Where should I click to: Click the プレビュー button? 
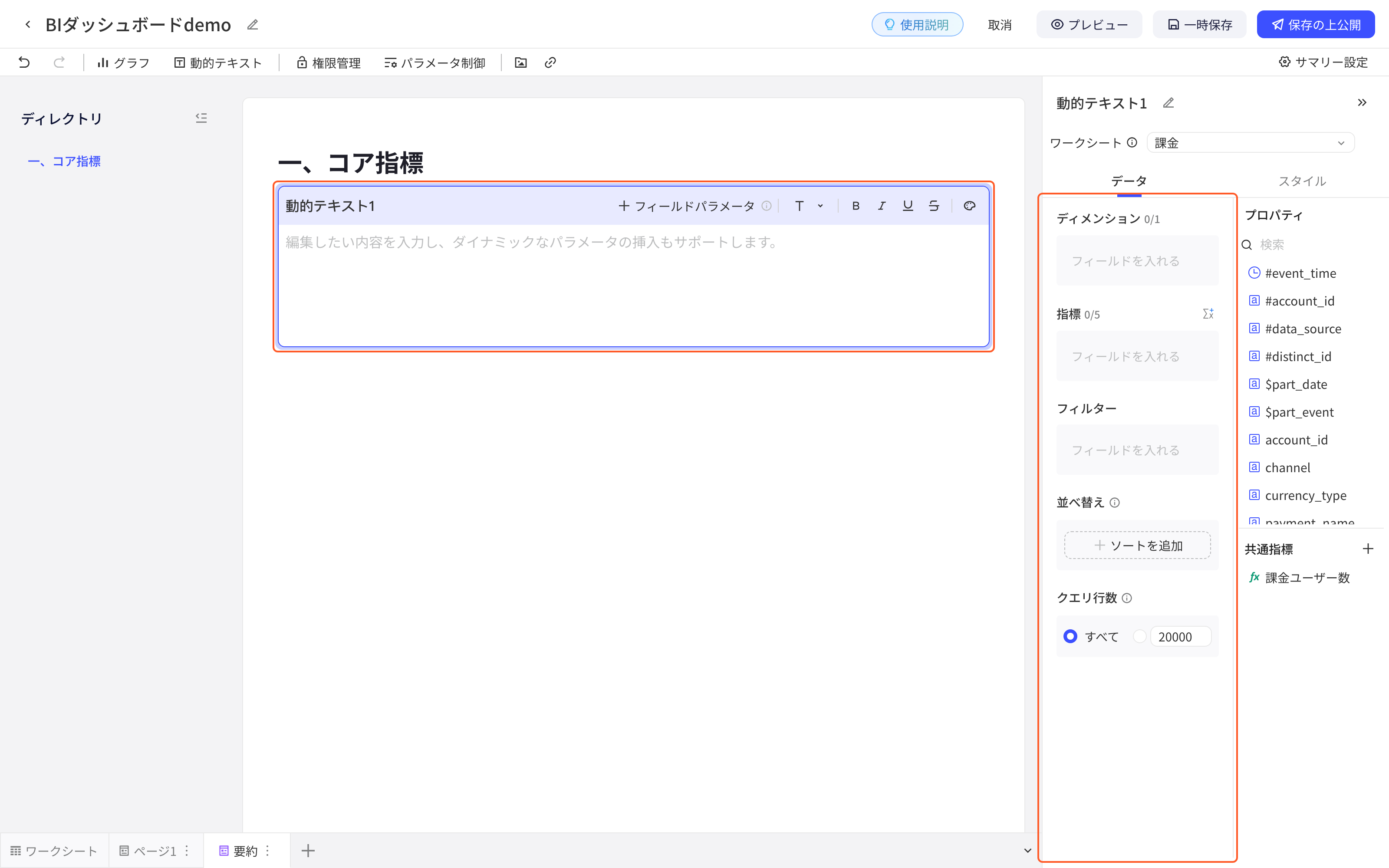click(x=1089, y=25)
